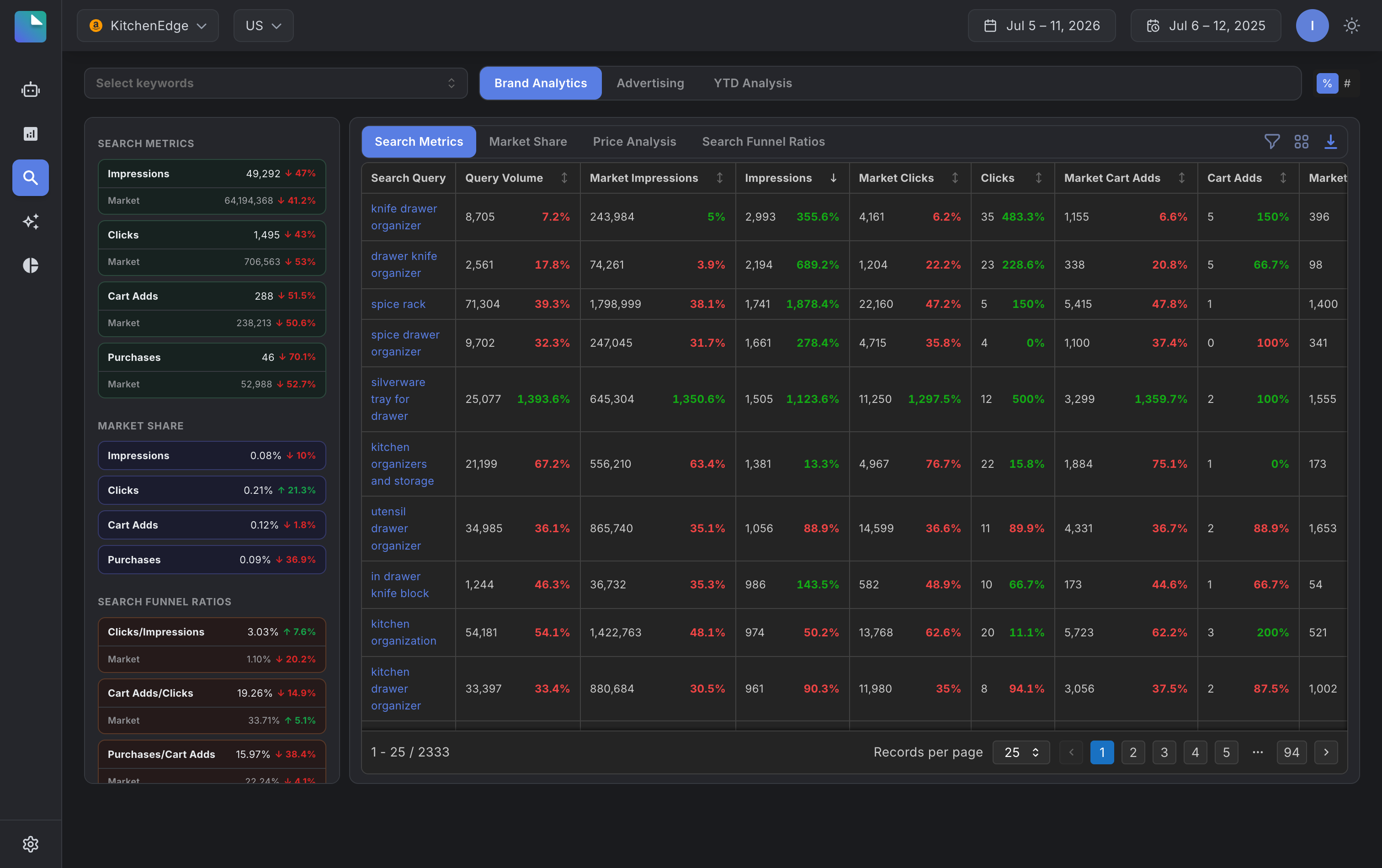Open the pie chart sidebar icon
Viewport: 1382px width, 868px height.
click(31, 265)
